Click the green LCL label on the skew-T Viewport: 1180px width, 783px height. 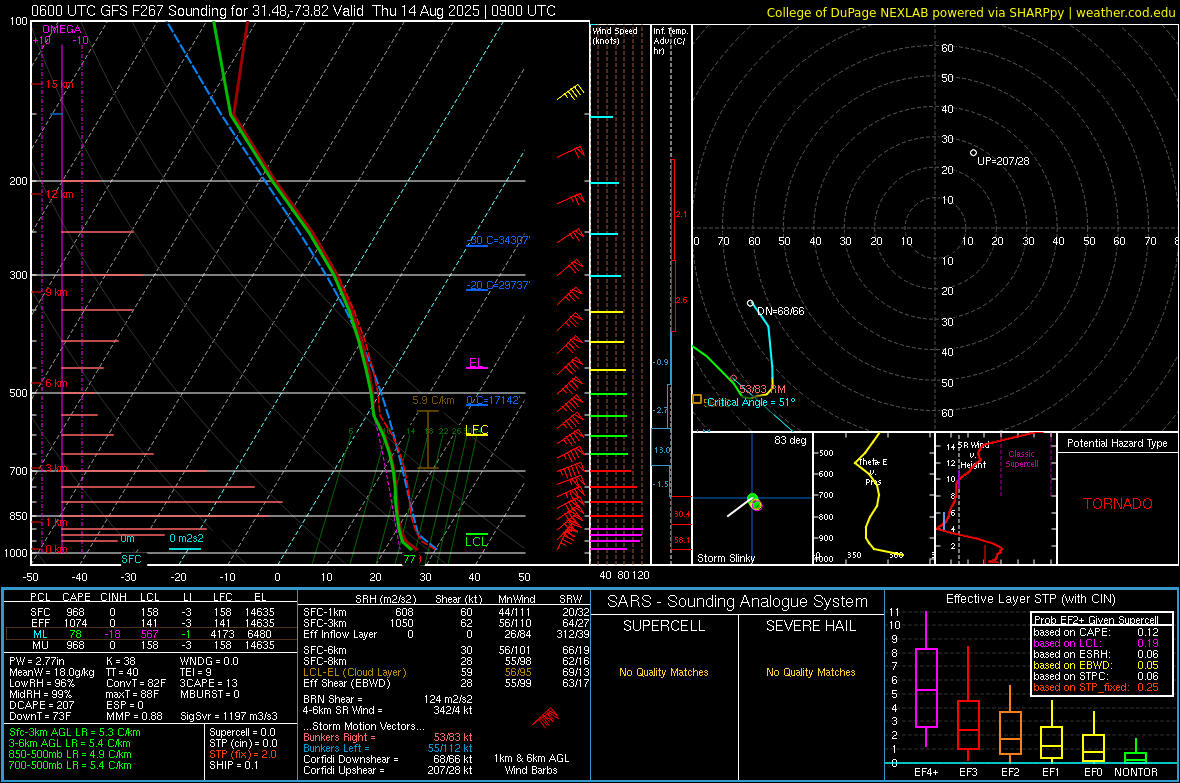(476, 541)
